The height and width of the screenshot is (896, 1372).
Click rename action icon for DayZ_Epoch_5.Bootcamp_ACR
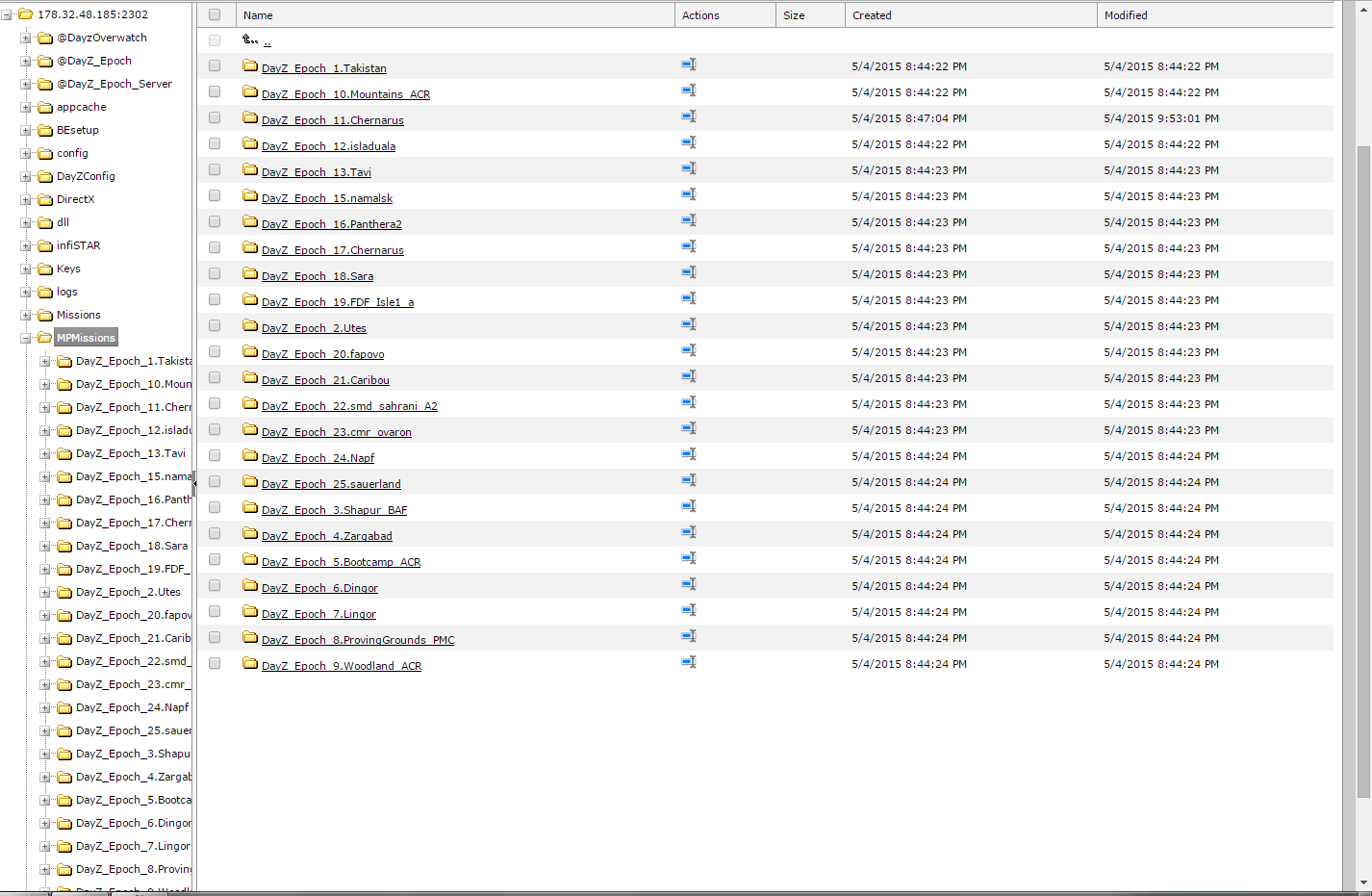click(x=689, y=558)
